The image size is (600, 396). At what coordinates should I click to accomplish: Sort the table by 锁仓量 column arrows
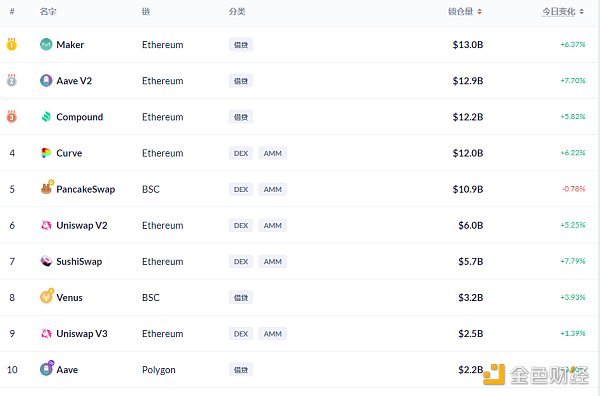[479, 12]
